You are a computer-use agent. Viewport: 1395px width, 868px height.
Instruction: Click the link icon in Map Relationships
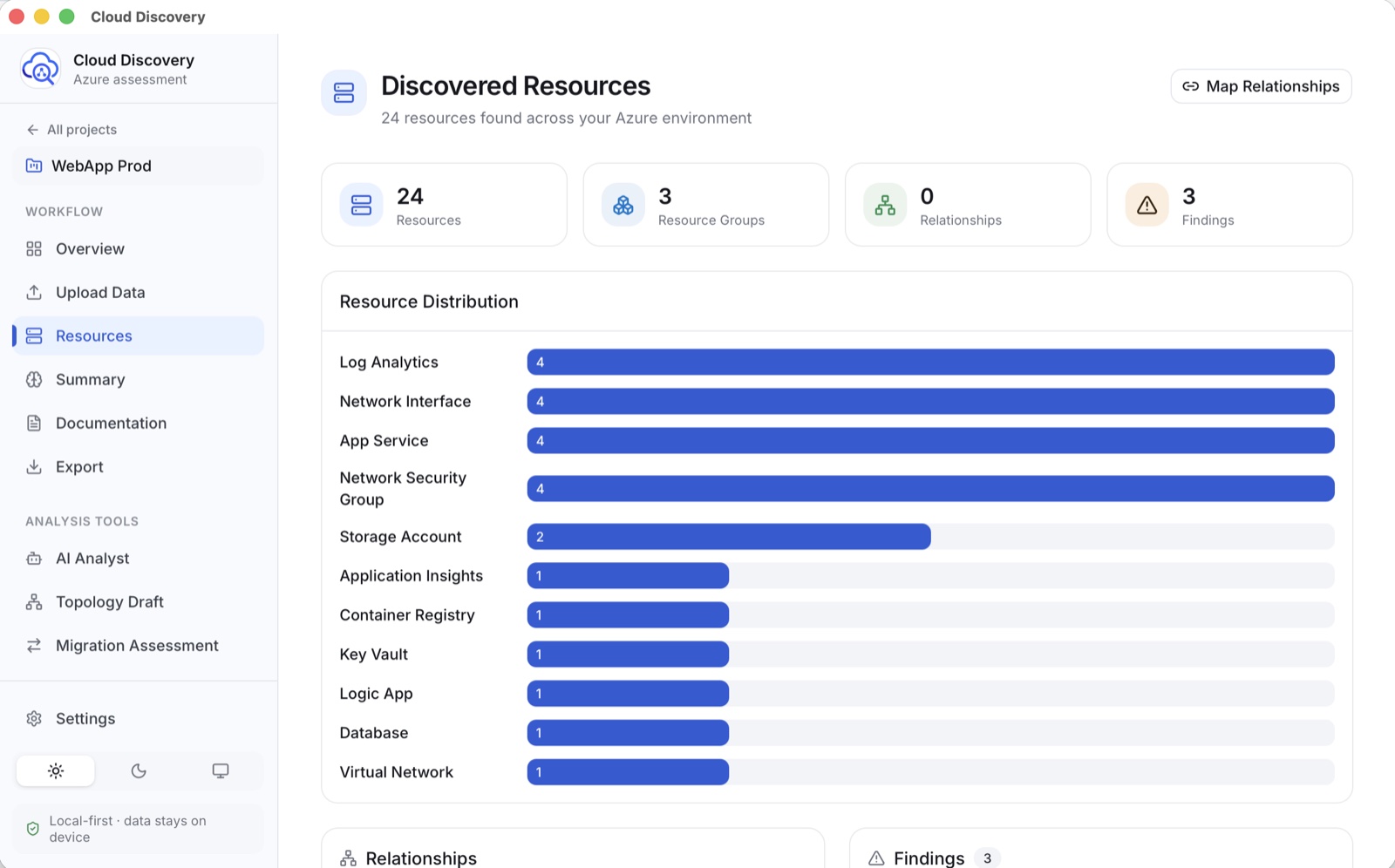pyautogui.click(x=1190, y=86)
